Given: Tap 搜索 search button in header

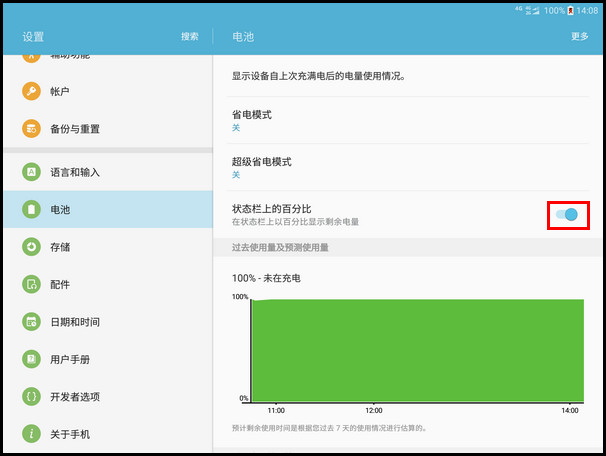Looking at the screenshot, I should (190, 36).
